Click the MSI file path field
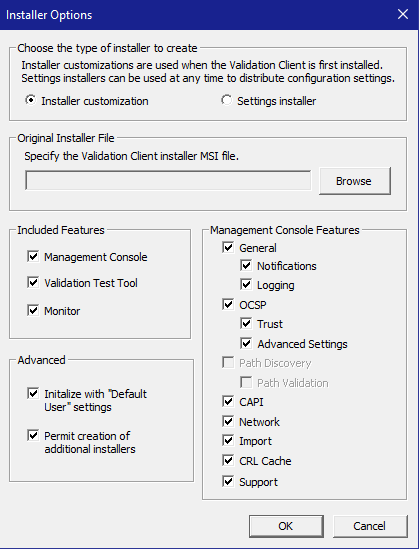The height and width of the screenshot is (549, 419). pos(168,181)
